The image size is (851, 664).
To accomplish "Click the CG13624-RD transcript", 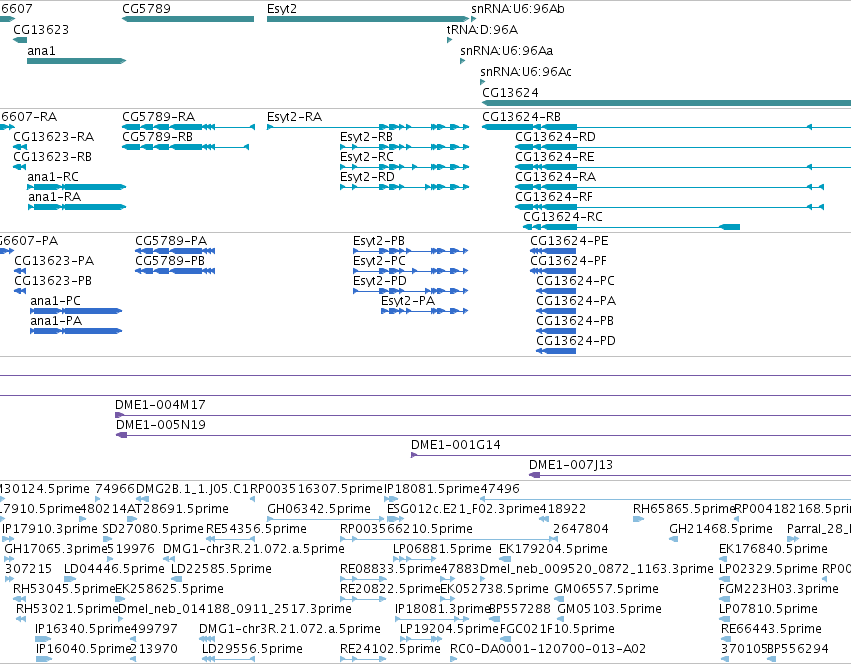I will pyautogui.click(x=683, y=147).
